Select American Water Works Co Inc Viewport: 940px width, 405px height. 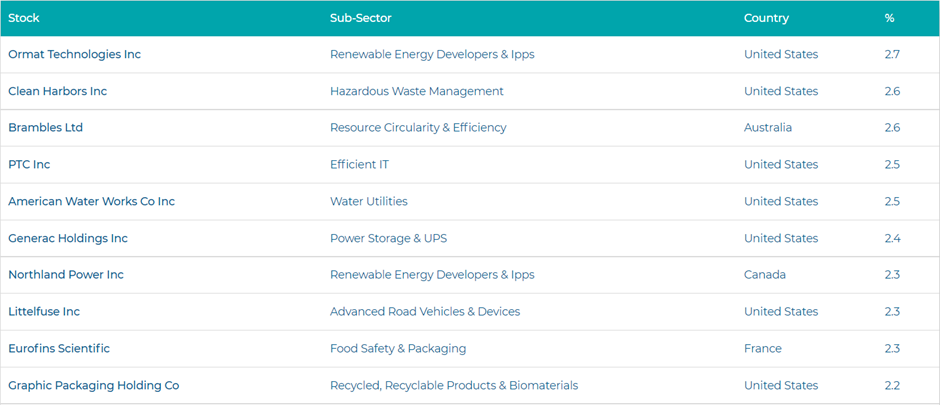(92, 201)
